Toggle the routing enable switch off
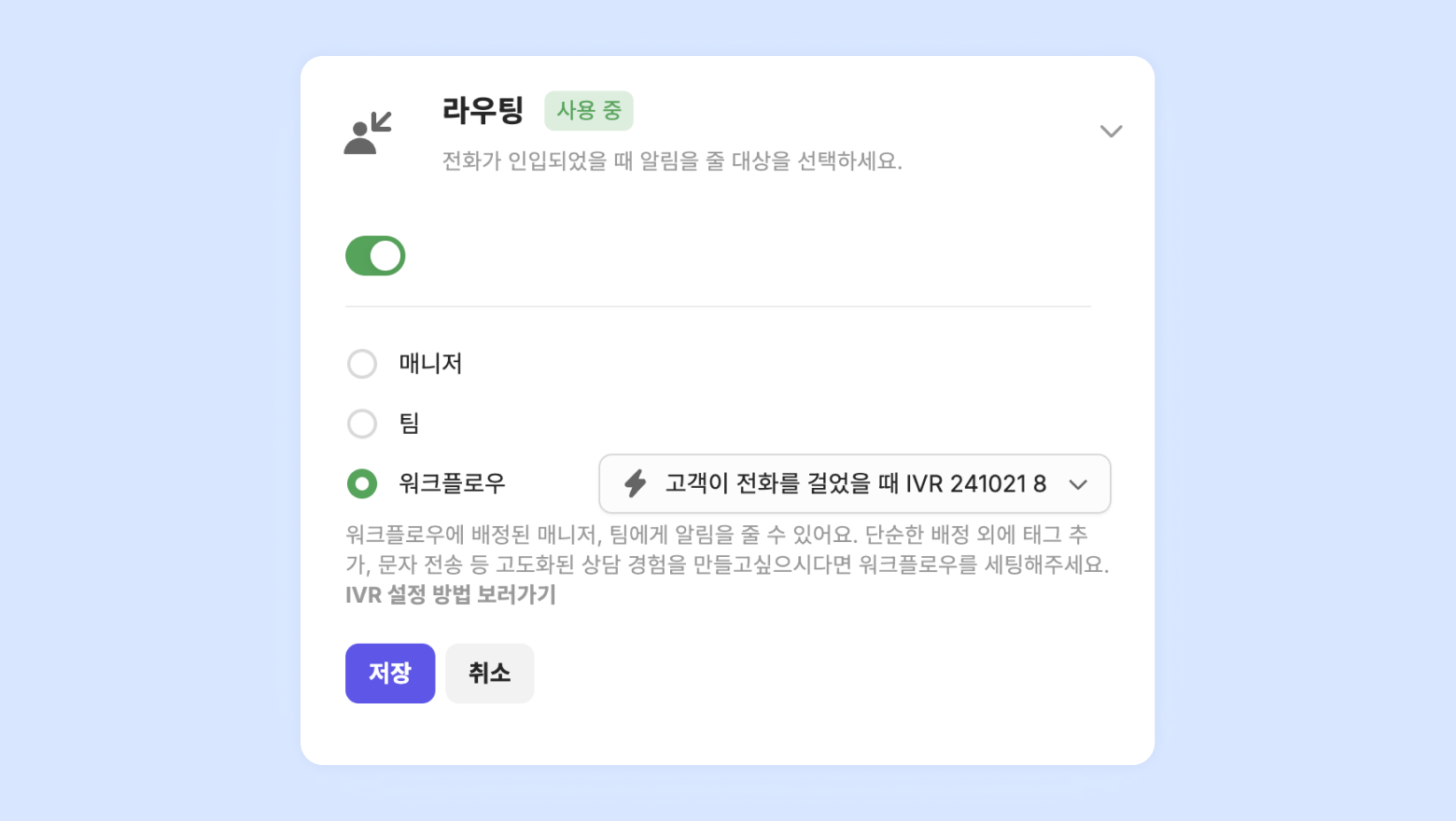Image resolution: width=1456 pixels, height=821 pixels. [375, 256]
